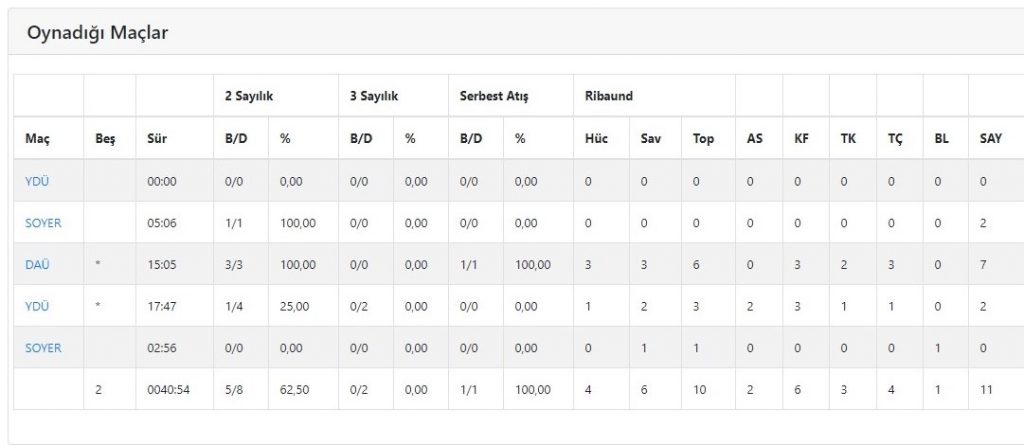Select the AS column header
This screenshot has width=1024, height=445.
pos(754,139)
